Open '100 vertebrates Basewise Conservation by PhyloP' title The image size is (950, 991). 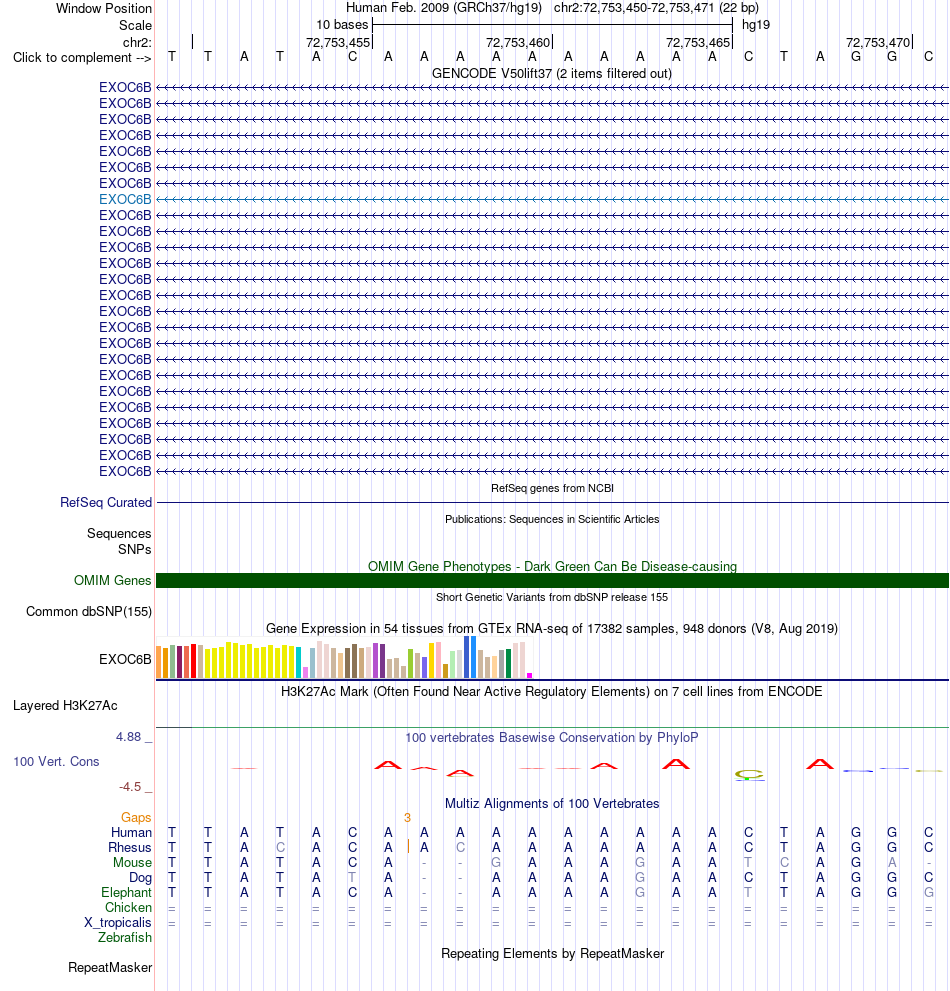(x=552, y=738)
